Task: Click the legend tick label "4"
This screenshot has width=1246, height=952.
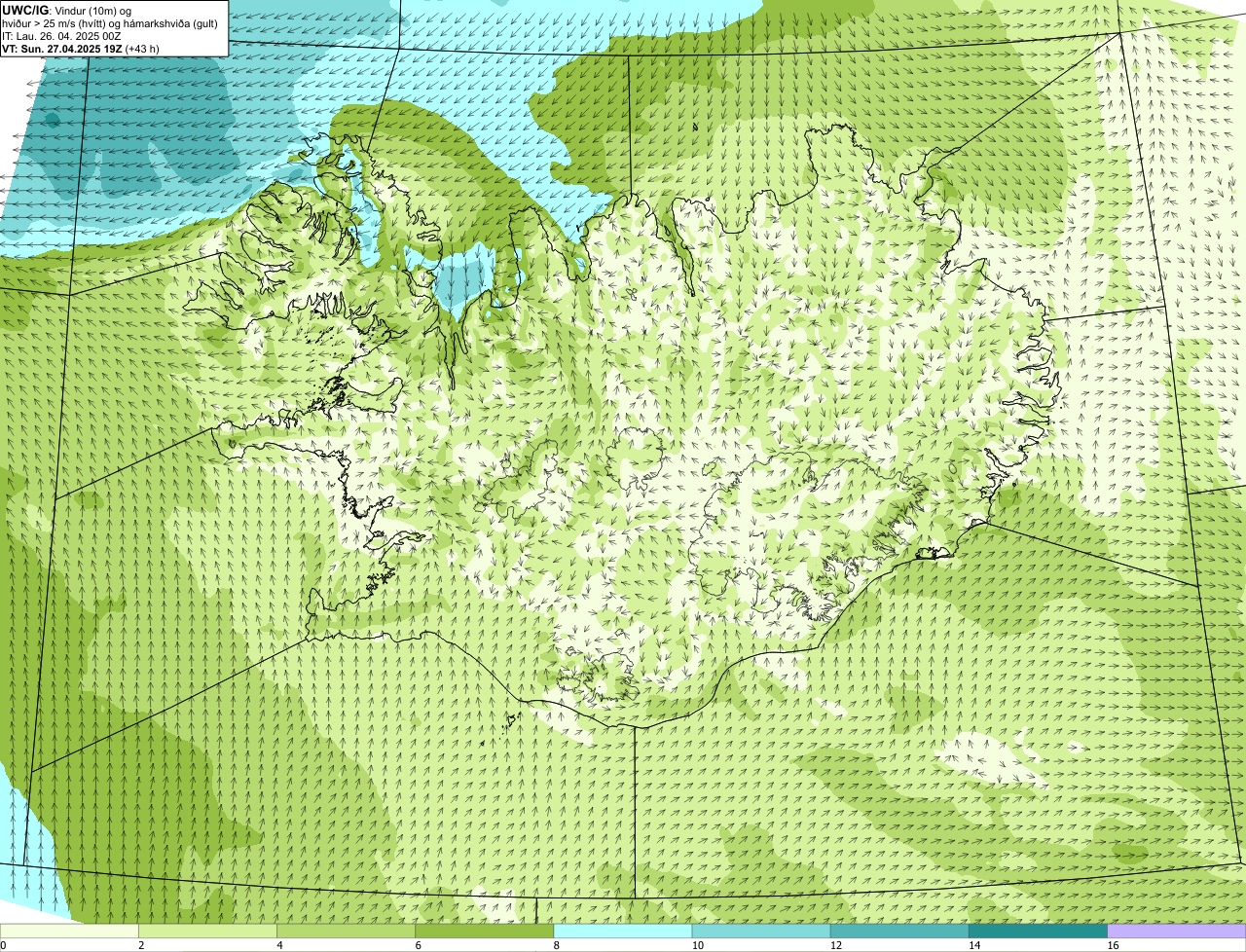Action: pyautogui.click(x=279, y=945)
